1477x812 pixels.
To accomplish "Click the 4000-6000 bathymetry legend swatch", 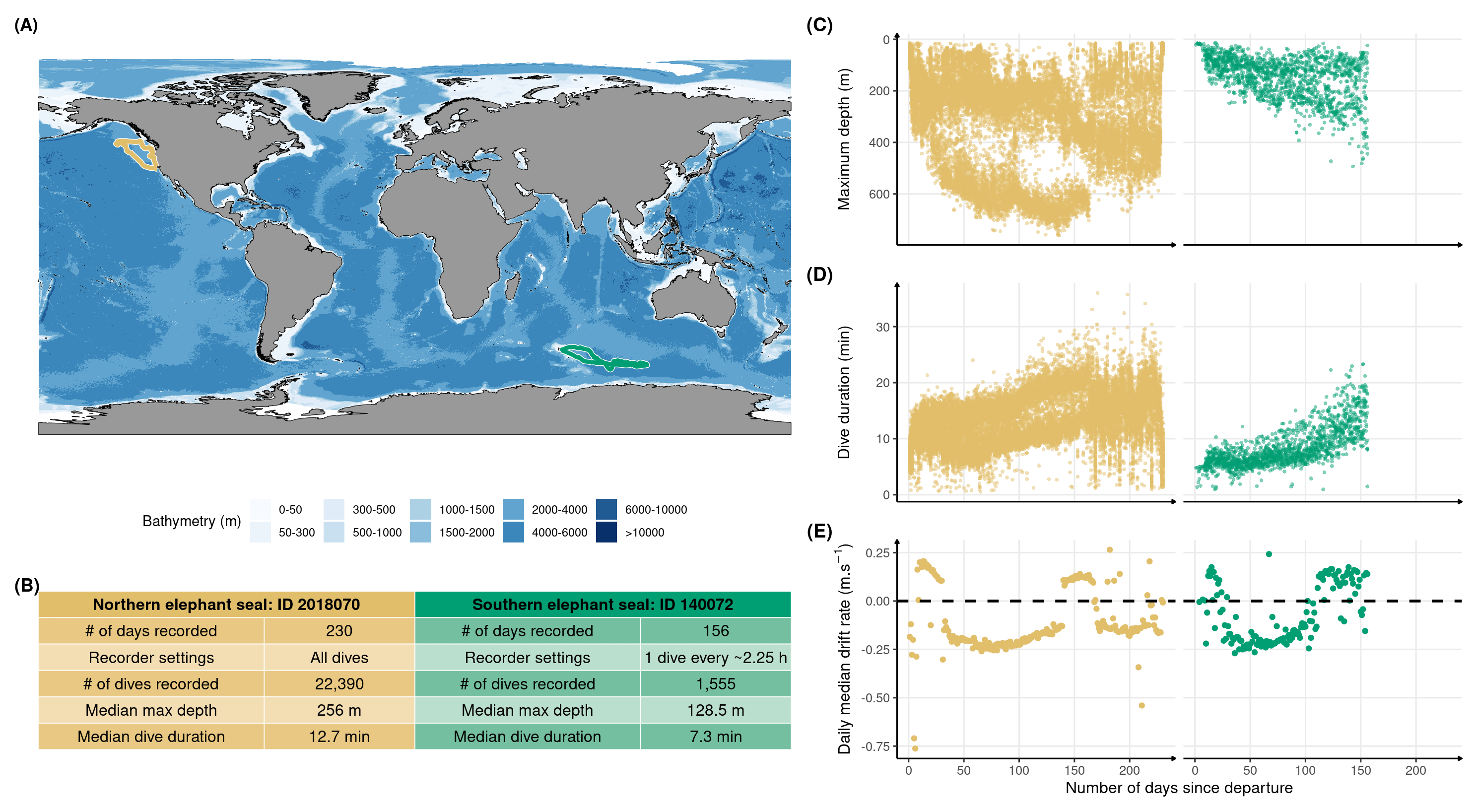I will 513,532.
